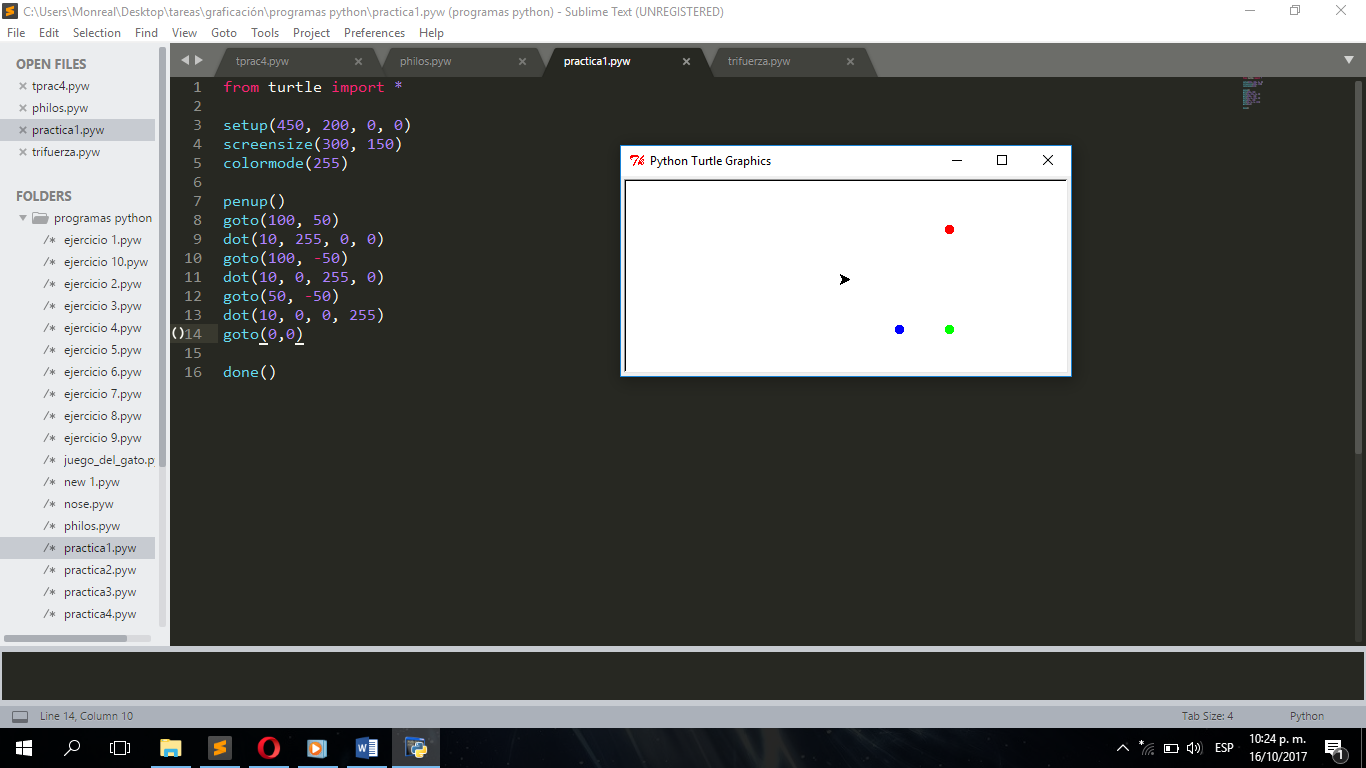Select trifuerza.pyw in Open Files

point(66,152)
